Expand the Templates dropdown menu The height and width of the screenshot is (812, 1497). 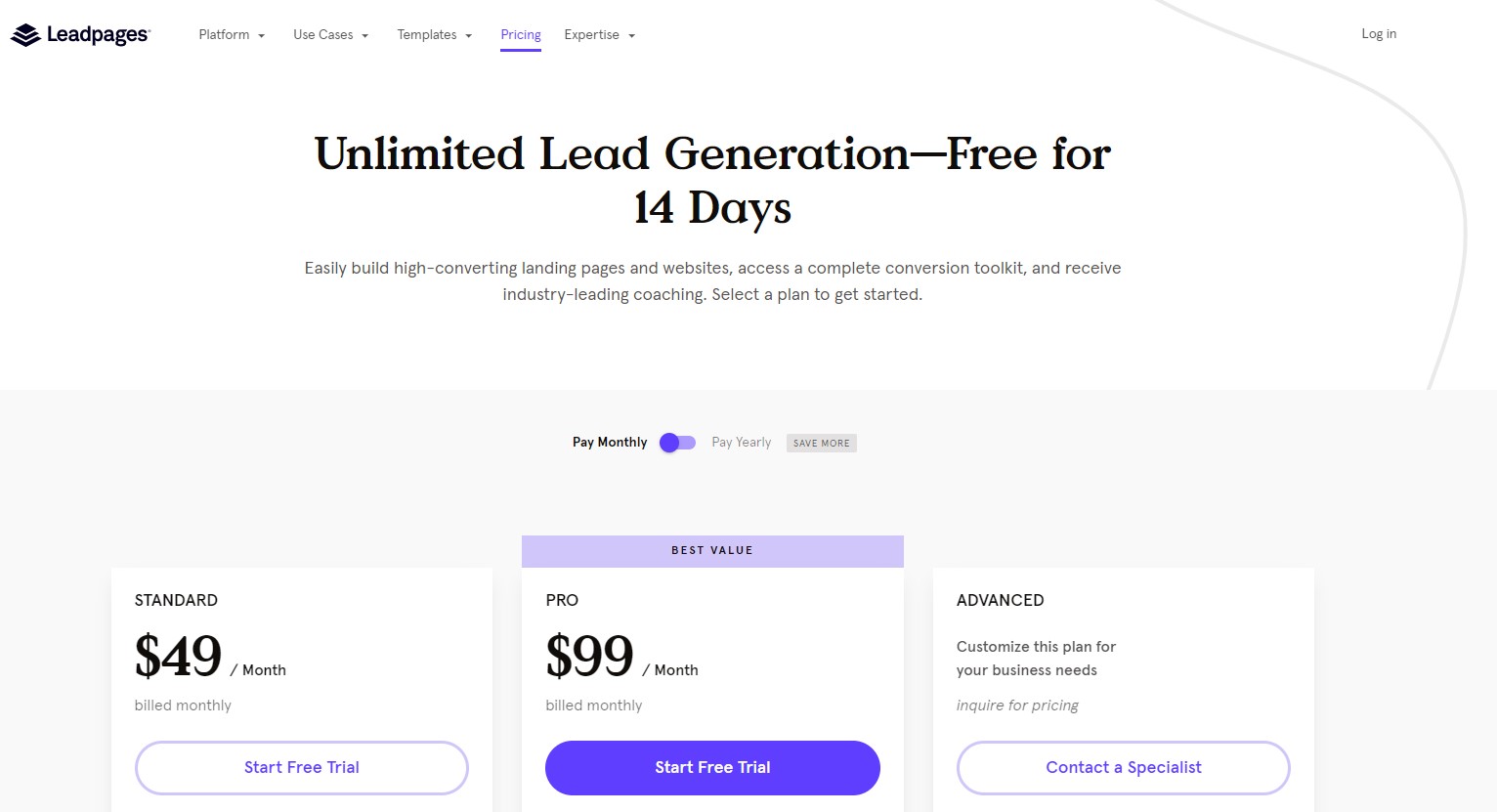tap(435, 35)
